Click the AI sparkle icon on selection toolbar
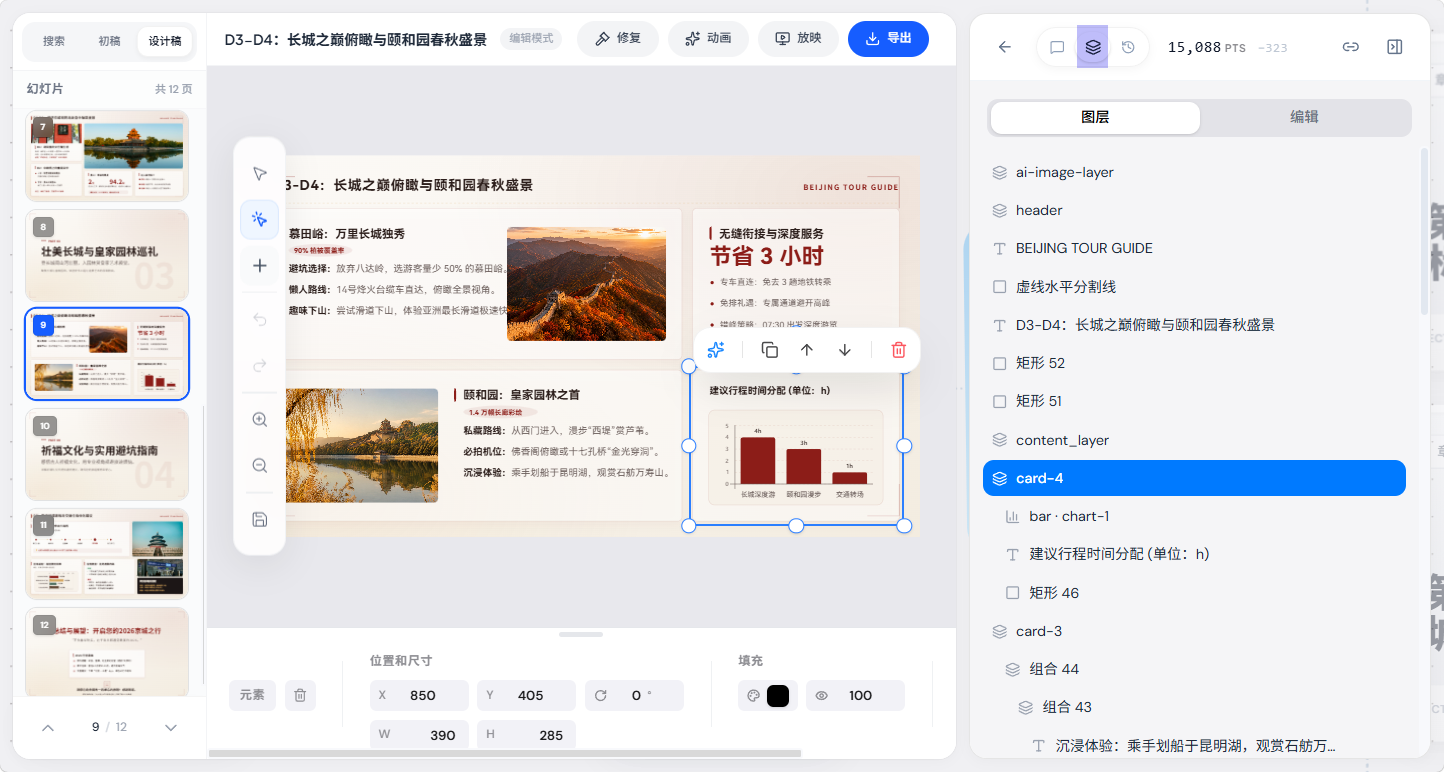Screen dimensions: 1444x772 [716, 350]
